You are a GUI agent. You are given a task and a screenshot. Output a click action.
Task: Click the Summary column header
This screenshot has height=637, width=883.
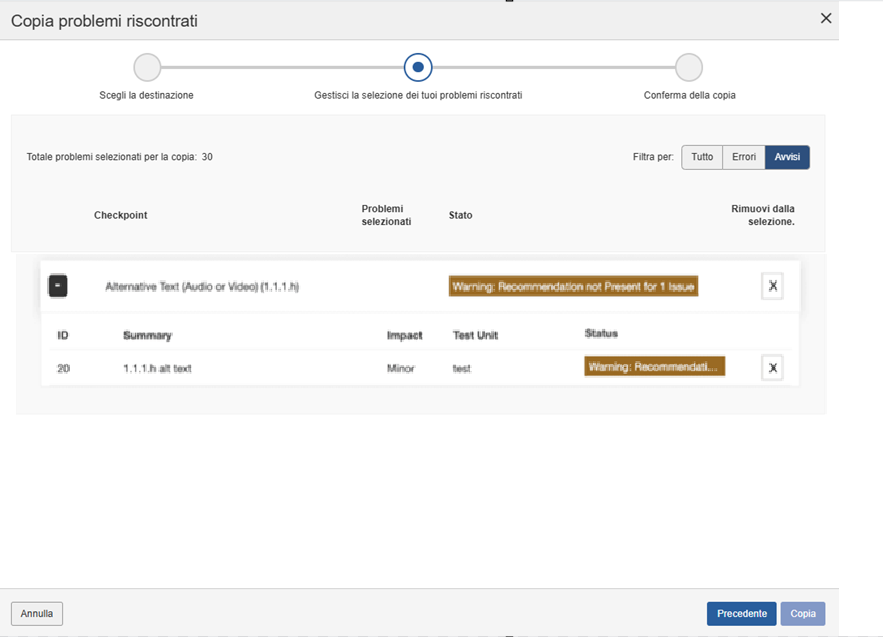(147, 335)
